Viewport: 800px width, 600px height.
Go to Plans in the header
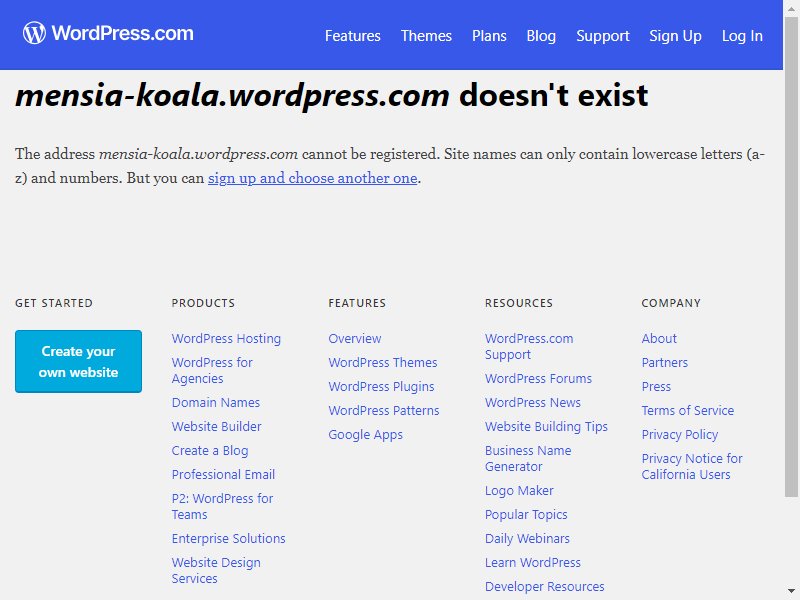pos(489,36)
